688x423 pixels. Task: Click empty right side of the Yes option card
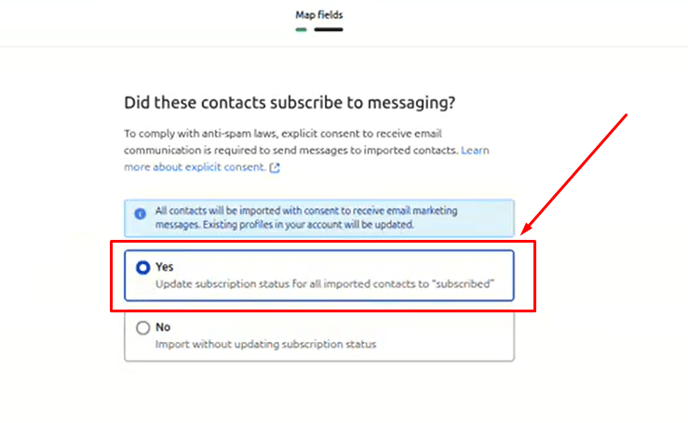pos(450,268)
